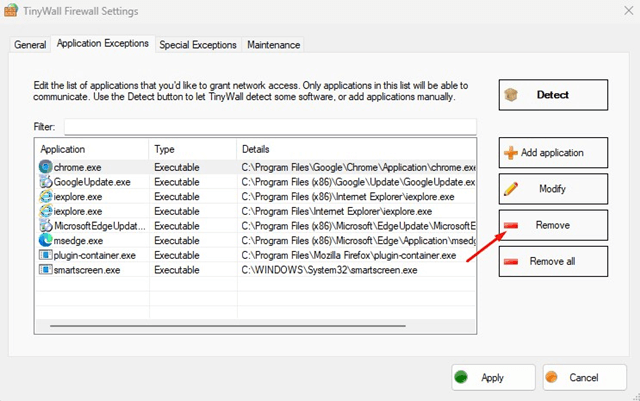This screenshot has width=640, height=401.
Task: Select msedge.exe in the list
Action: (x=78, y=241)
